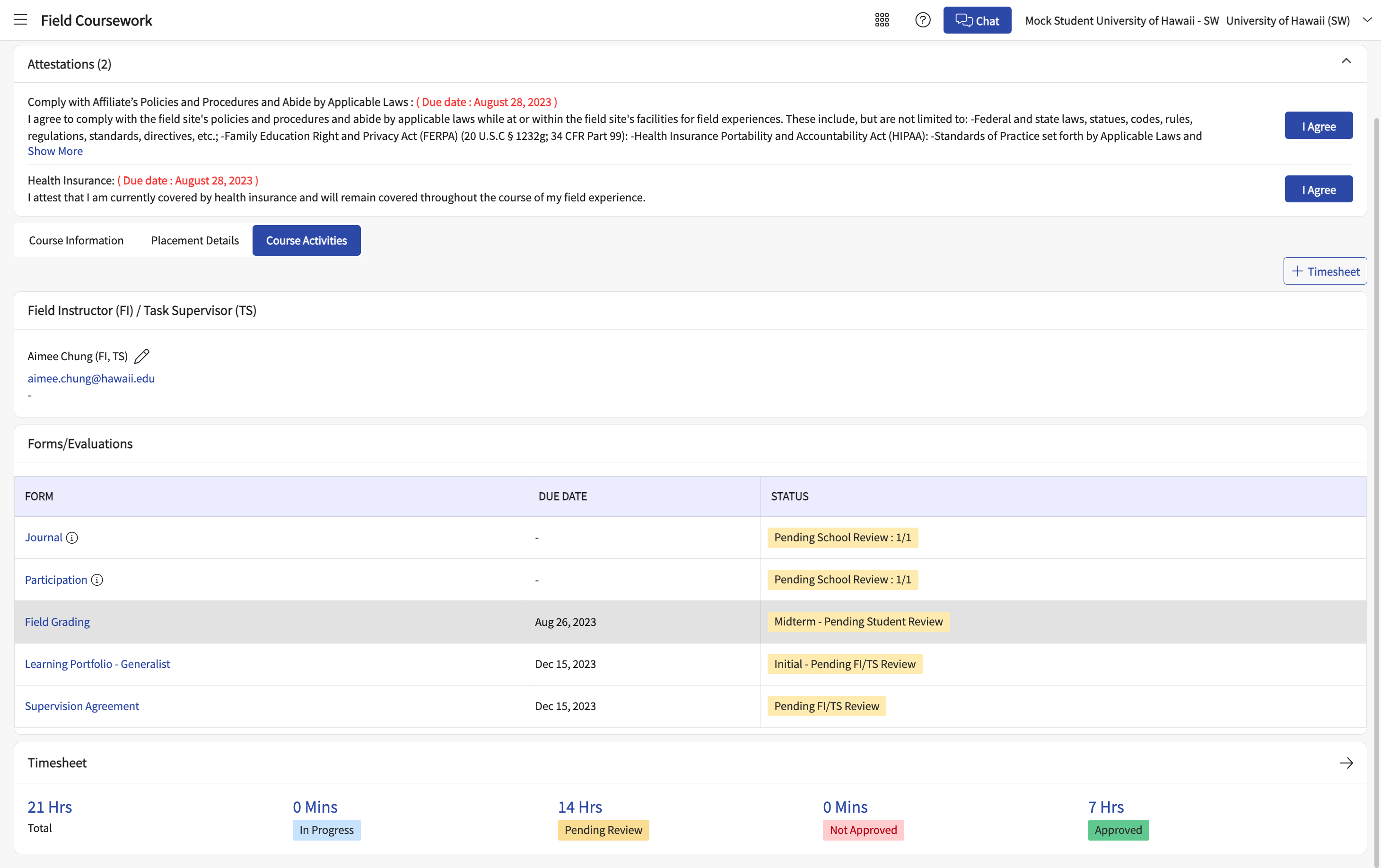Open the Supervision Agreement form
The width and height of the screenshot is (1381, 868).
pyautogui.click(x=82, y=706)
